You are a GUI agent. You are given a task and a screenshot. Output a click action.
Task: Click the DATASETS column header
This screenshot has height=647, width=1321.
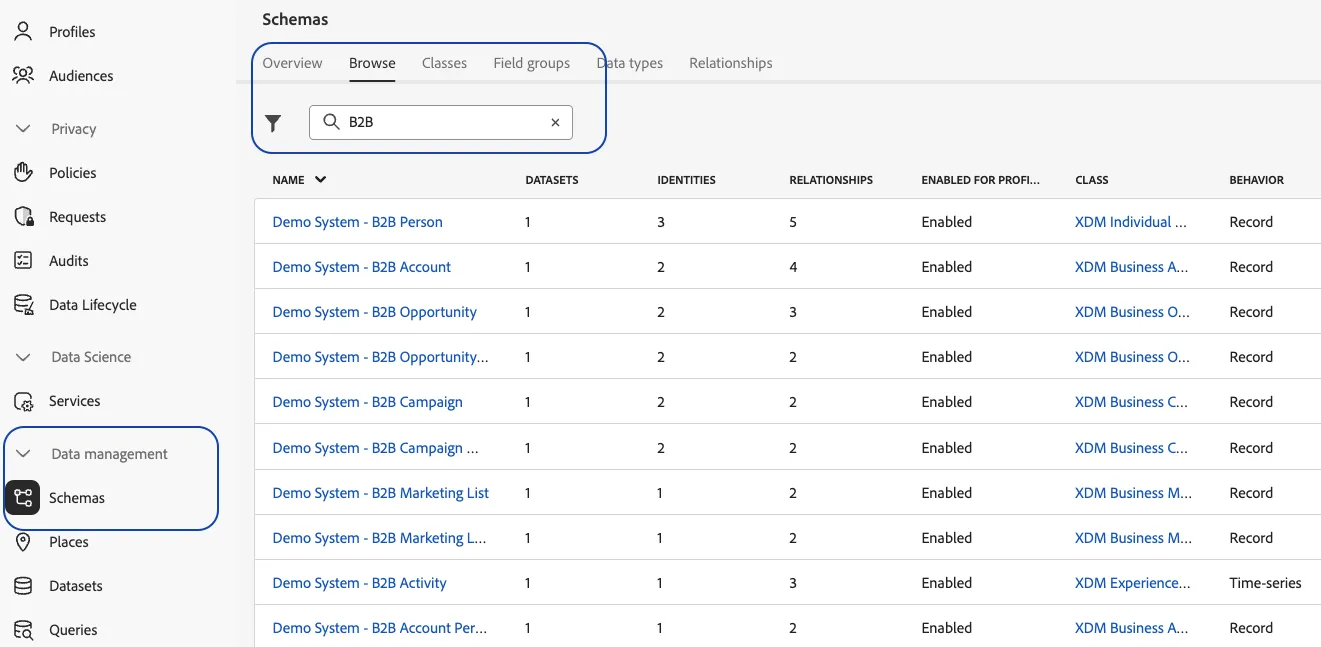552,180
